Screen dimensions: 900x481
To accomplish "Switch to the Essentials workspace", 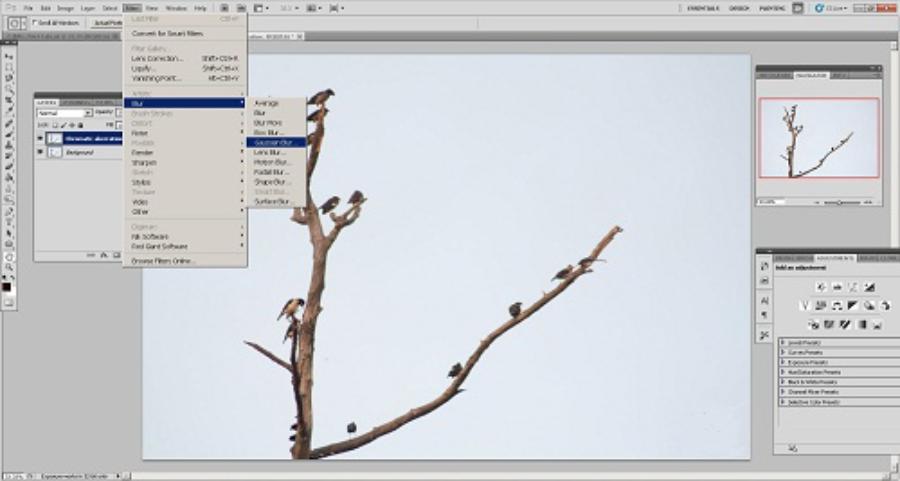I will [x=707, y=7].
